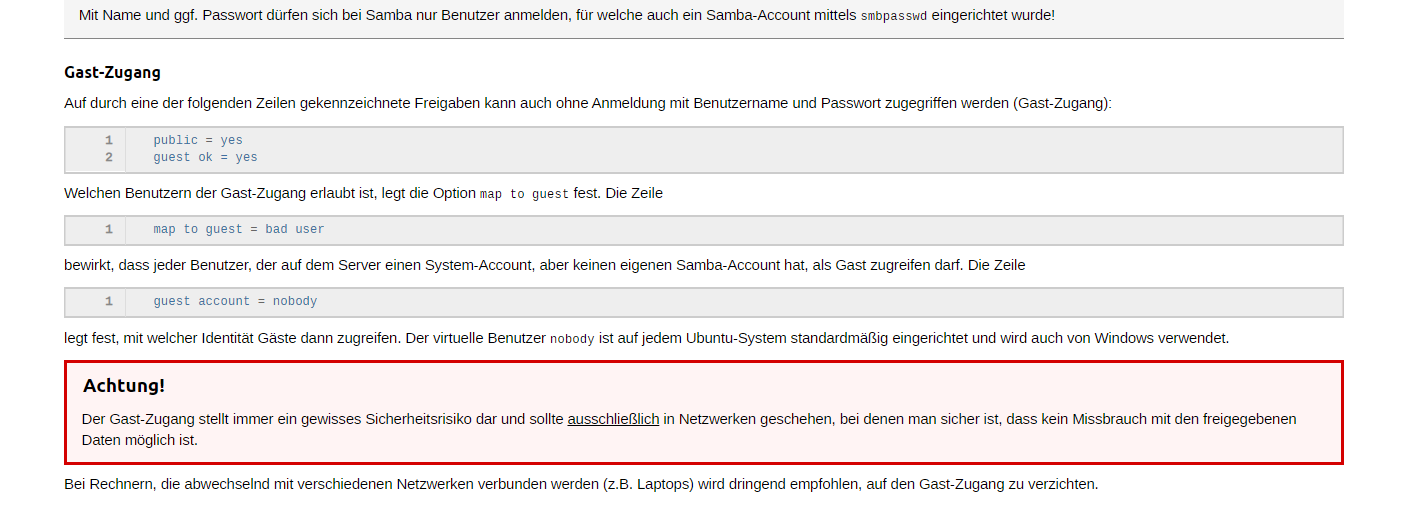Image resolution: width=1416 pixels, height=517 pixels.
Task: Click the underlined word "ausschließlich"
Action: coord(613,419)
